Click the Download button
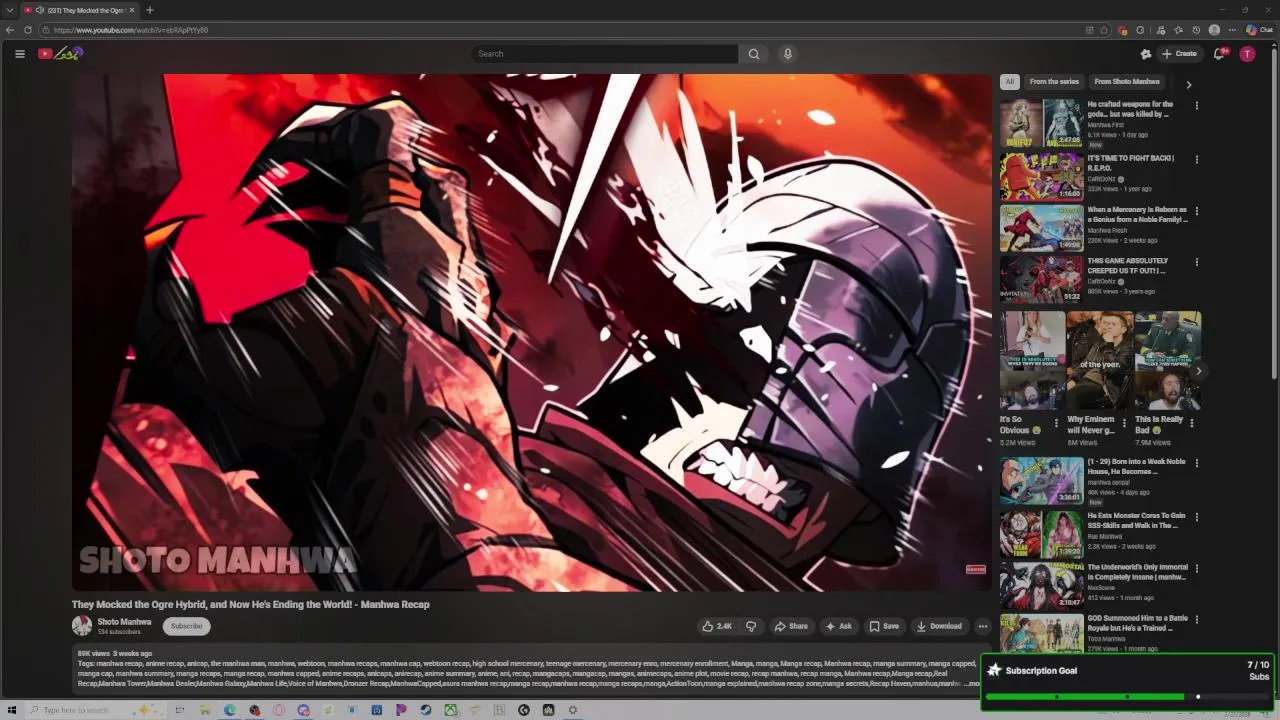The height and width of the screenshot is (720, 1280). pyautogui.click(x=939, y=626)
